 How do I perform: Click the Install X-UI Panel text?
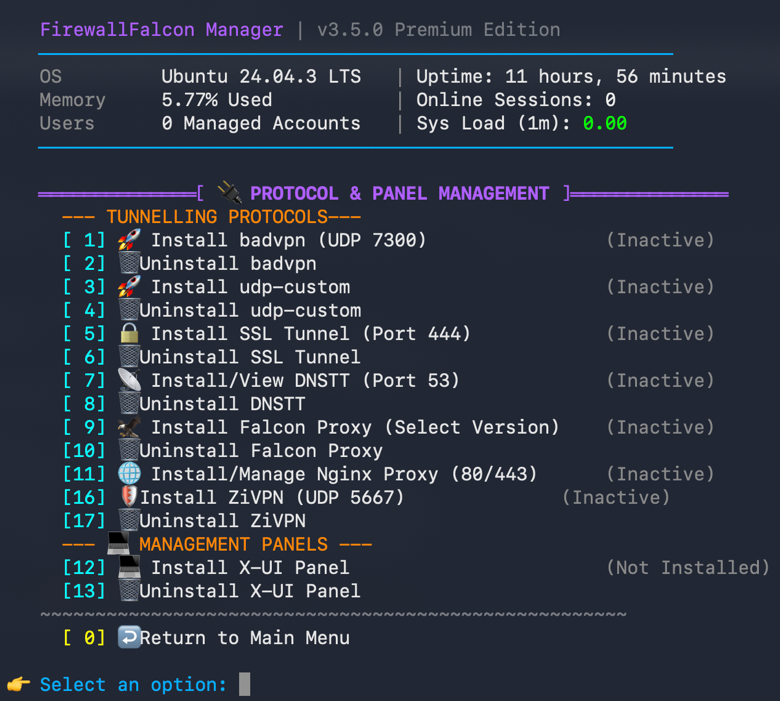pyautogui.click(x=250, y=568)
